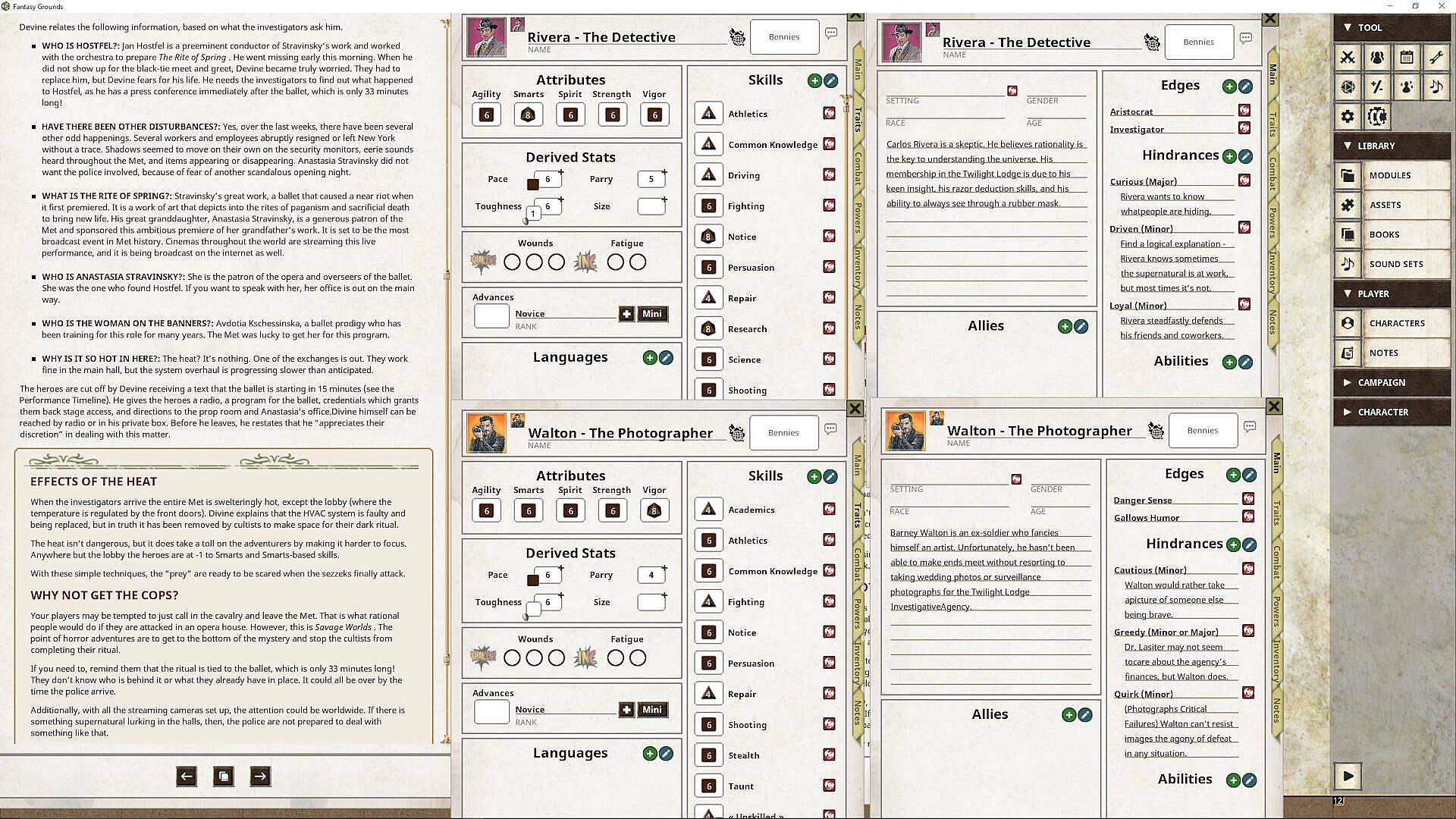Open MODULES in the Library
The width and height of the screenshot is (1456, 819).
point(1389,175)
